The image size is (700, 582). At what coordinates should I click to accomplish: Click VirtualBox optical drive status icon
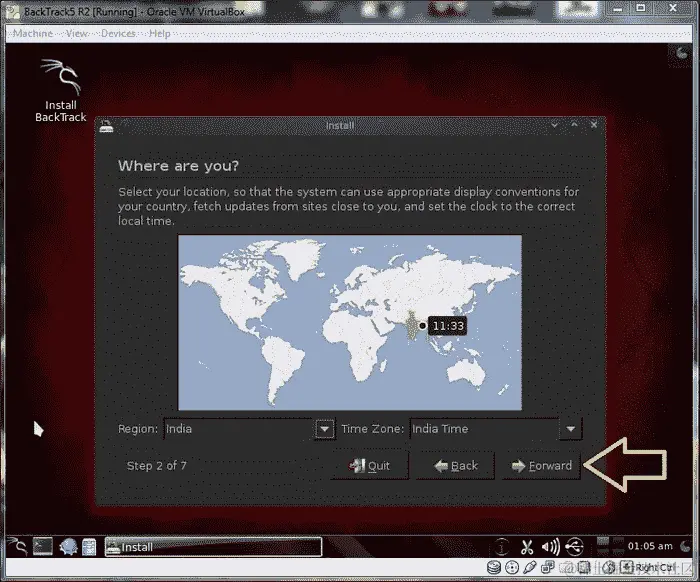(512, 568)
